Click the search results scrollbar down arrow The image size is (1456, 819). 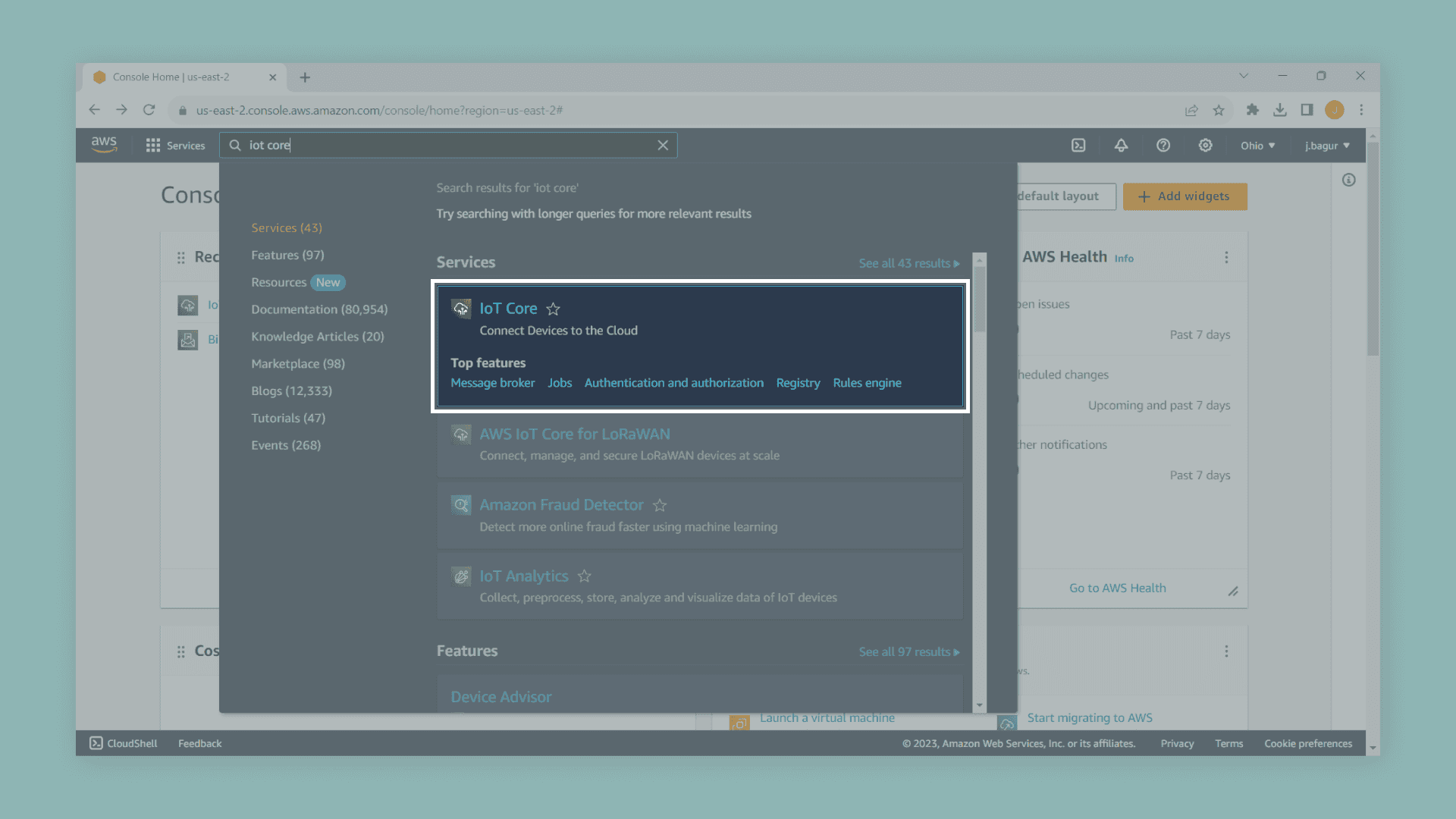click(x=980, y=705)
